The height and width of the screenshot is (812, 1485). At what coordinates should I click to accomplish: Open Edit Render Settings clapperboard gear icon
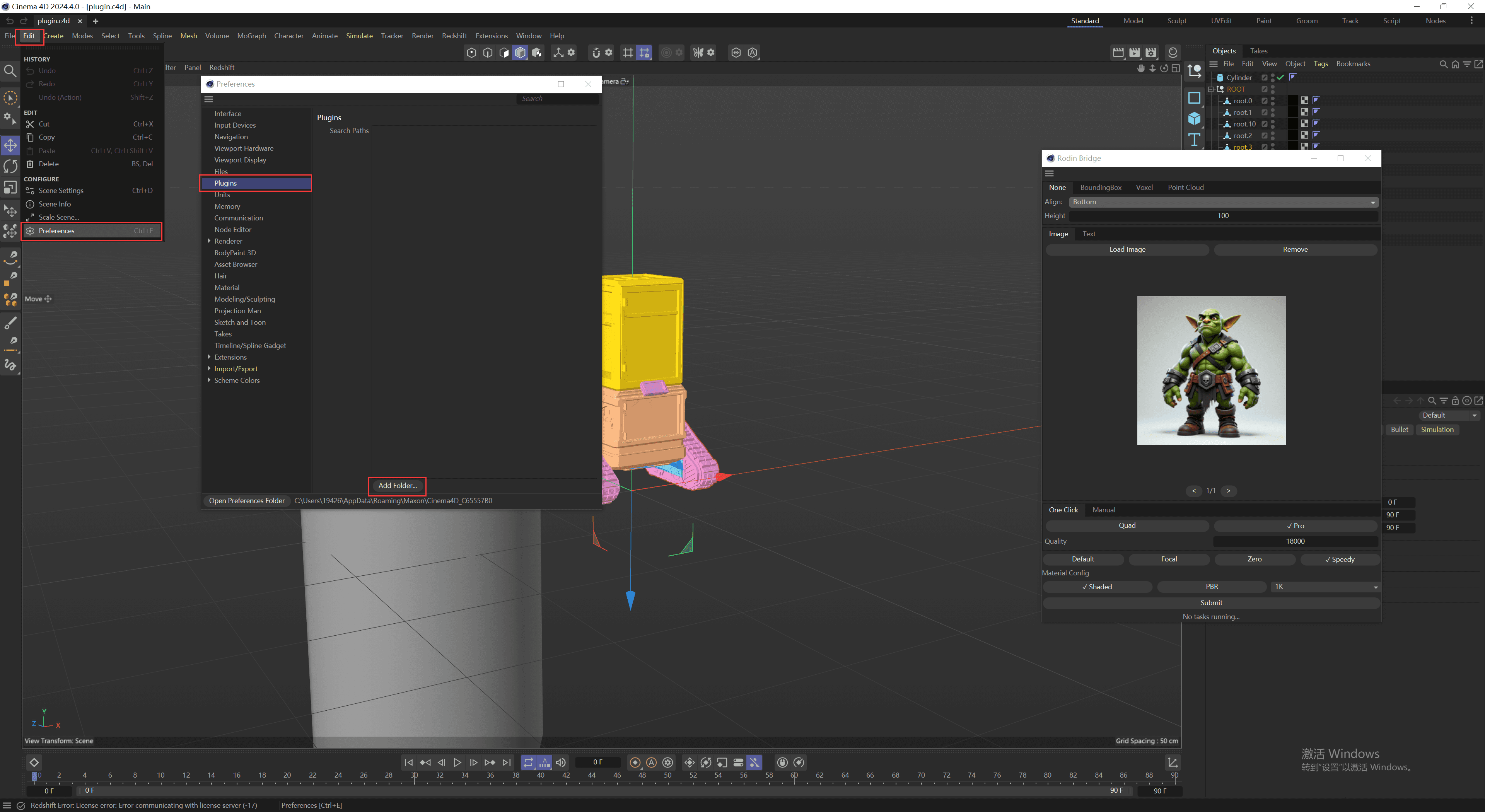(1151, 53)
